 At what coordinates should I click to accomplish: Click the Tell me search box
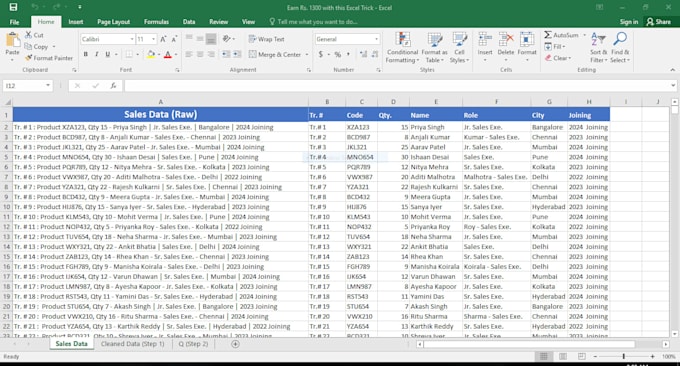pos(313,22)
